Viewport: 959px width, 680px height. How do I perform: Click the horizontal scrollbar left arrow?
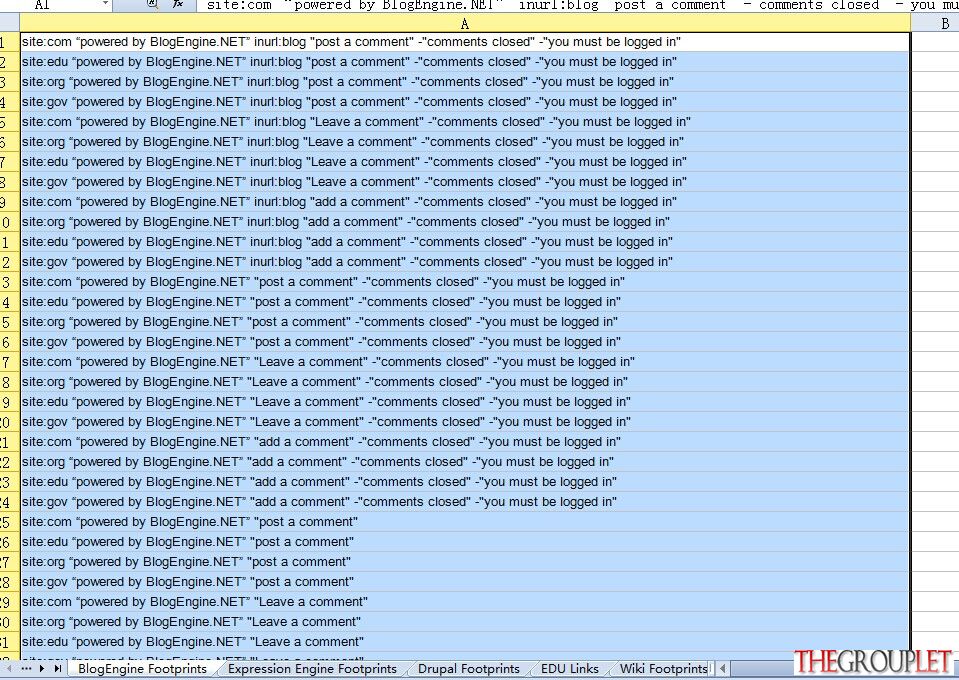click(x=722, y=669)
